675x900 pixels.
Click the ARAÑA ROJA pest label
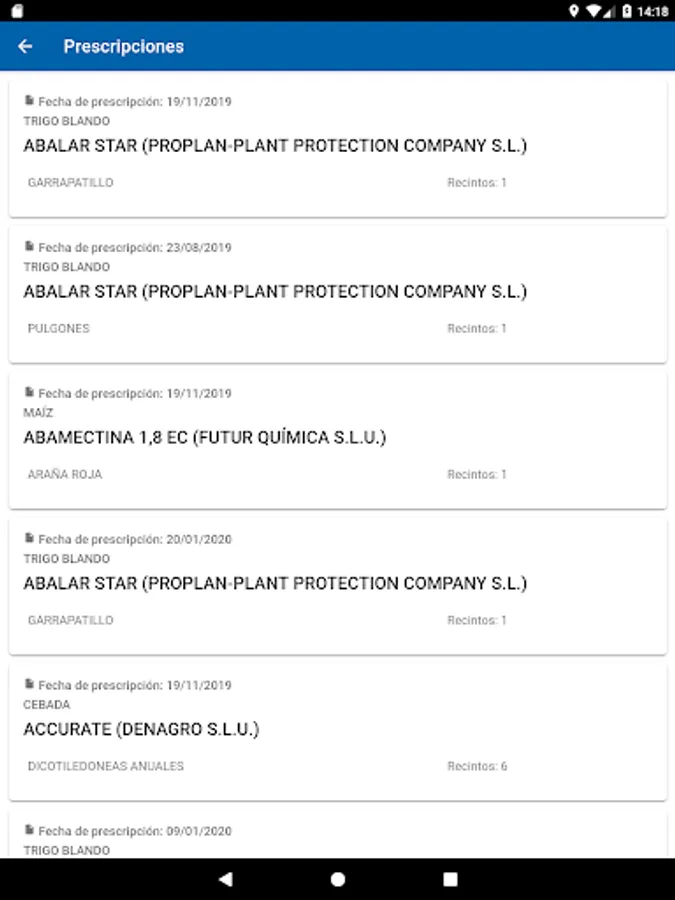[65, 474]
